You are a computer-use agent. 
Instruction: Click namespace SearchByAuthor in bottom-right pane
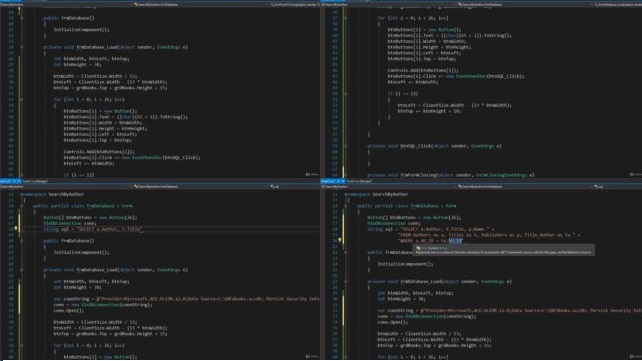pyautogui.click(x=376, y=194)
